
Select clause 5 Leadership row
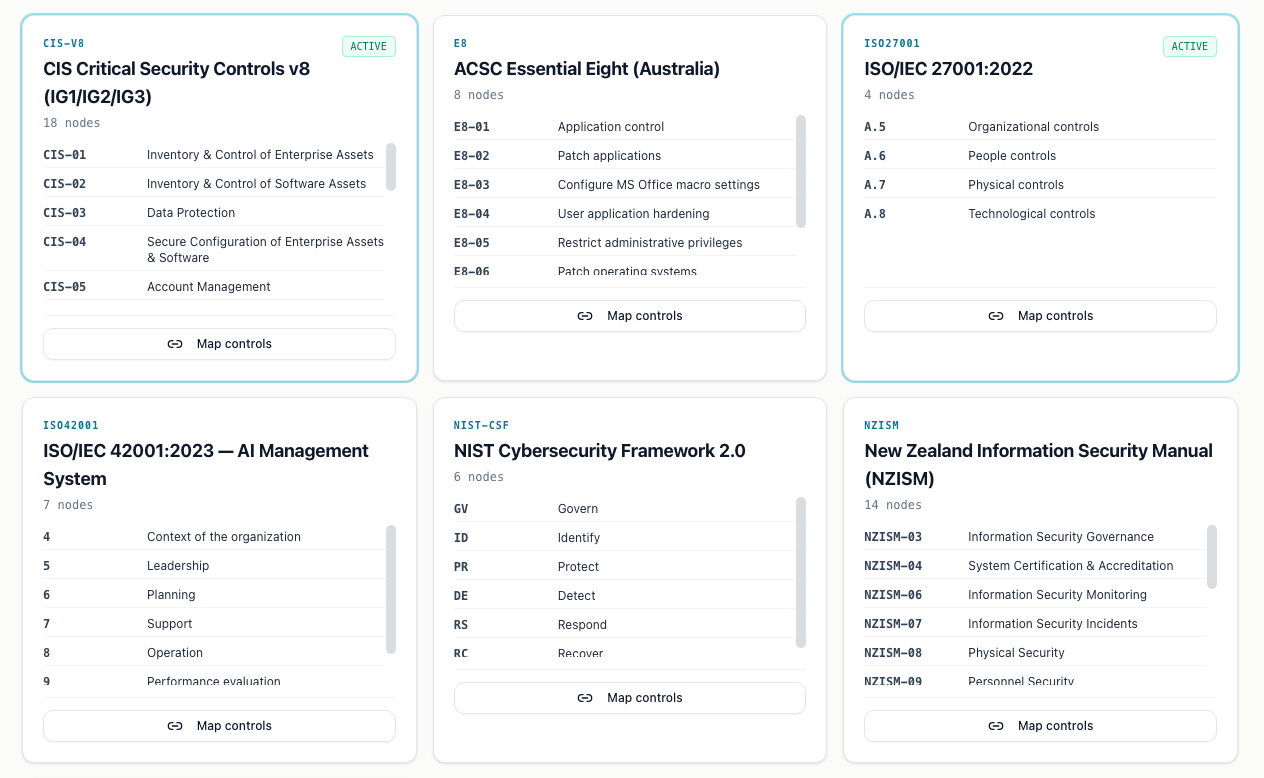[x=214, y=566]
